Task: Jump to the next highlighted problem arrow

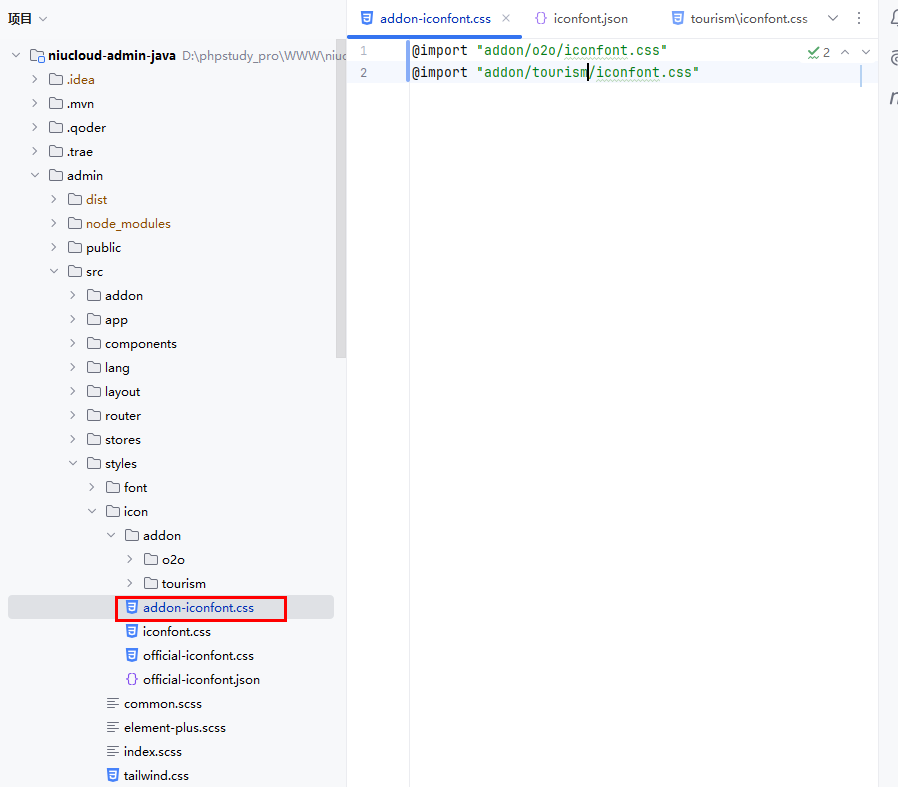Action: (866, 52)
